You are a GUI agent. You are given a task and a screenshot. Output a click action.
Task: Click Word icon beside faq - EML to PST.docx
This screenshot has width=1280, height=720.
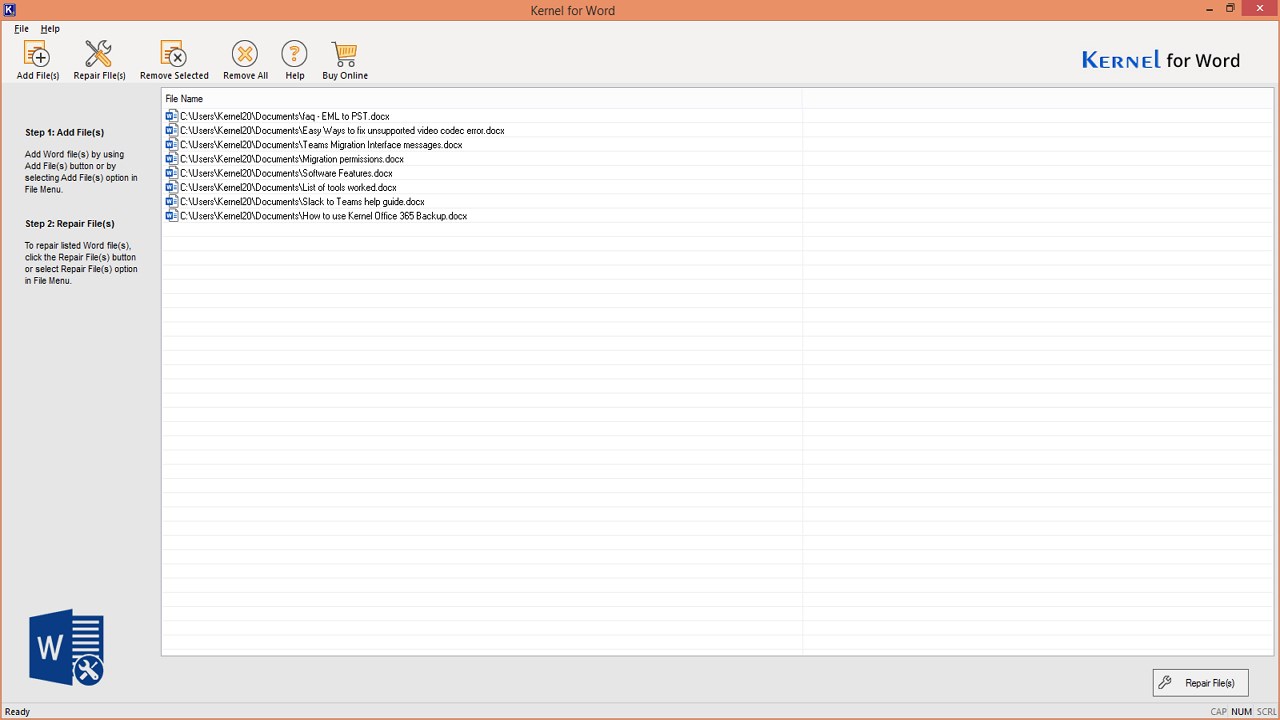[x=171, y=116]
